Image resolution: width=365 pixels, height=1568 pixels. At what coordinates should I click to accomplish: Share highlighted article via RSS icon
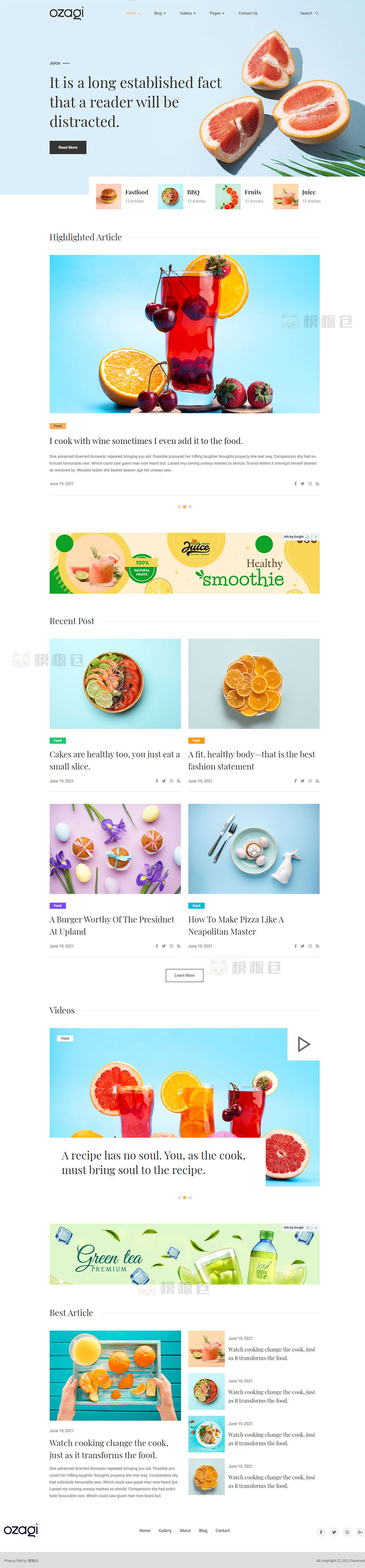click(318, 484)
